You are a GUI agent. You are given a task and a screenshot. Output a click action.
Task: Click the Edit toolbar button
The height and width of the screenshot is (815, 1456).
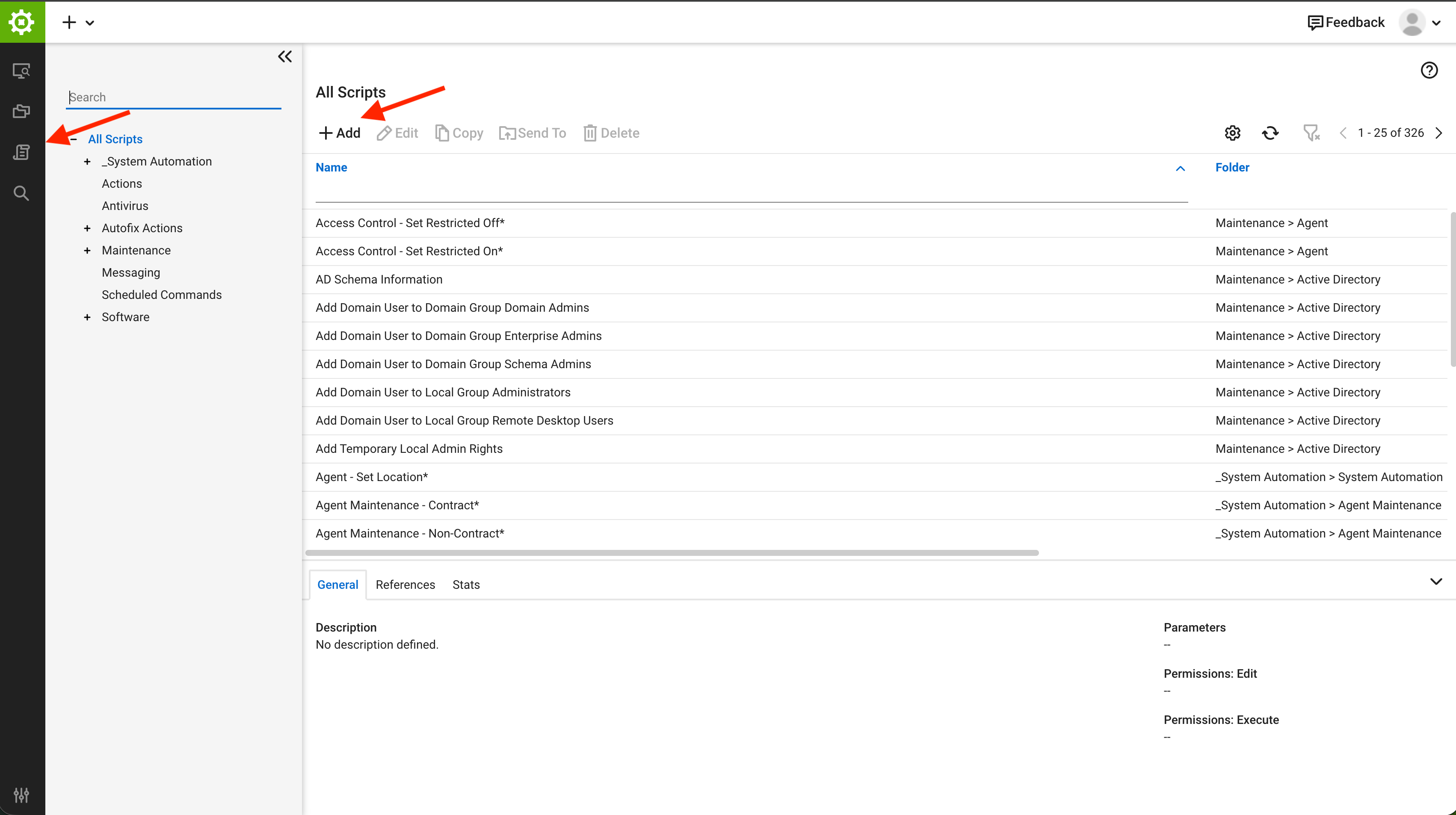pyautogui.click(x=397, y=133)
